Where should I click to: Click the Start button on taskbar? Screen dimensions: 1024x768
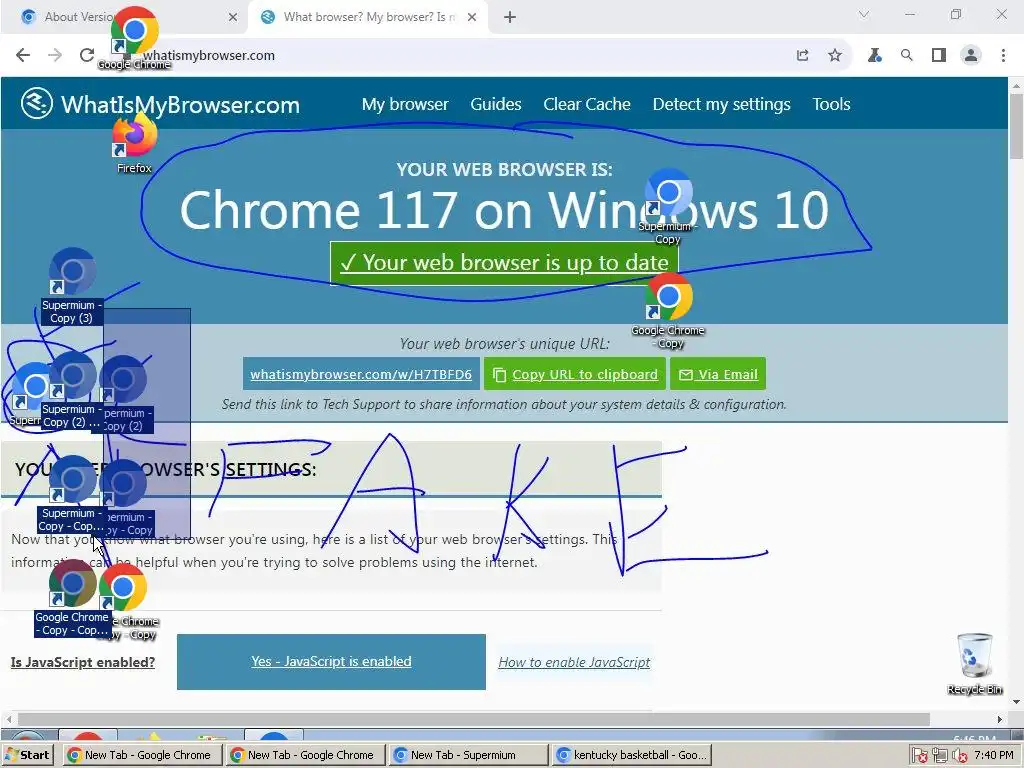pyautogui.click(x=27, y=755)
